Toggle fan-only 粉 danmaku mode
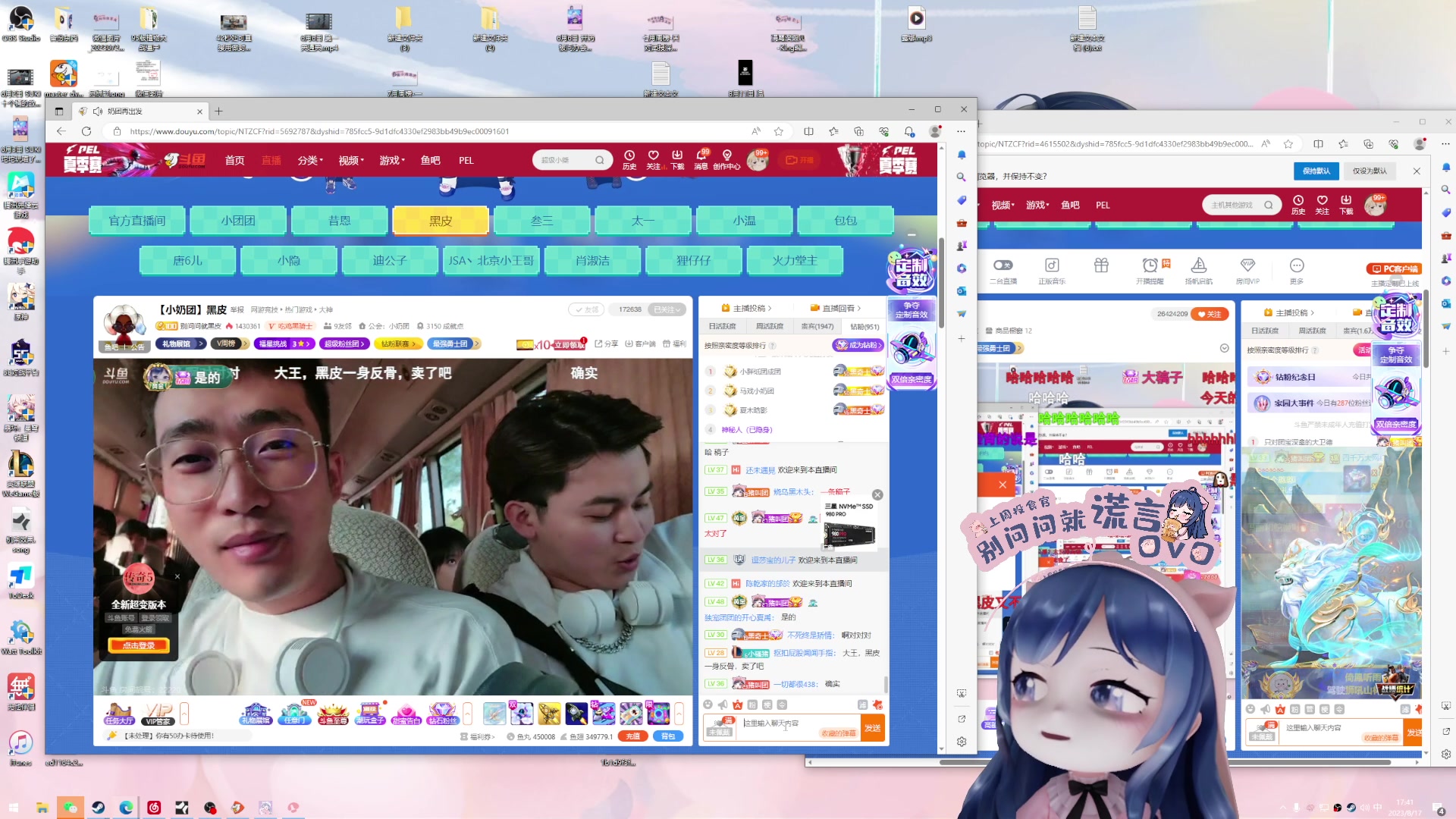The image size is (1456, 819). click(752, 705)
